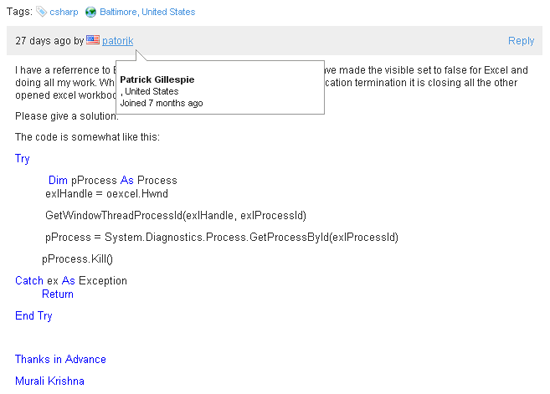Viewport: 550px width, 394px height.
Task: Click the exlHandle = oexcel.Hwnd line
Action: 107,194
